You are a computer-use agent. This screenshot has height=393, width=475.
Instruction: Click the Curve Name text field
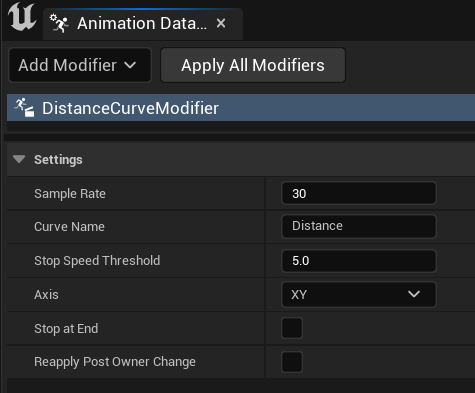point(359,226)
